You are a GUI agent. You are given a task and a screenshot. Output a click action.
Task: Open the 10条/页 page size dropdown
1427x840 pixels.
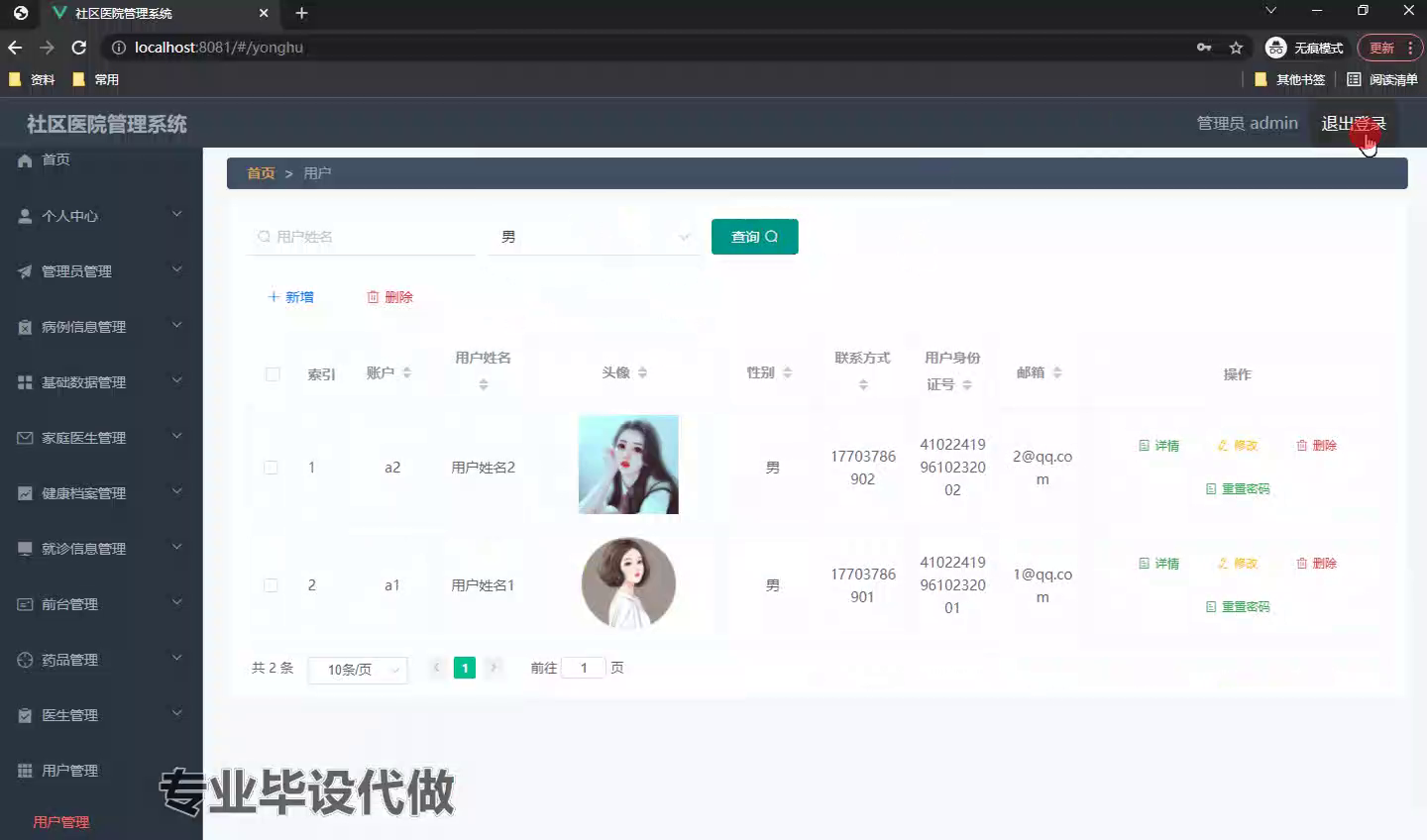pyautogui.click(x=358, y=670)
